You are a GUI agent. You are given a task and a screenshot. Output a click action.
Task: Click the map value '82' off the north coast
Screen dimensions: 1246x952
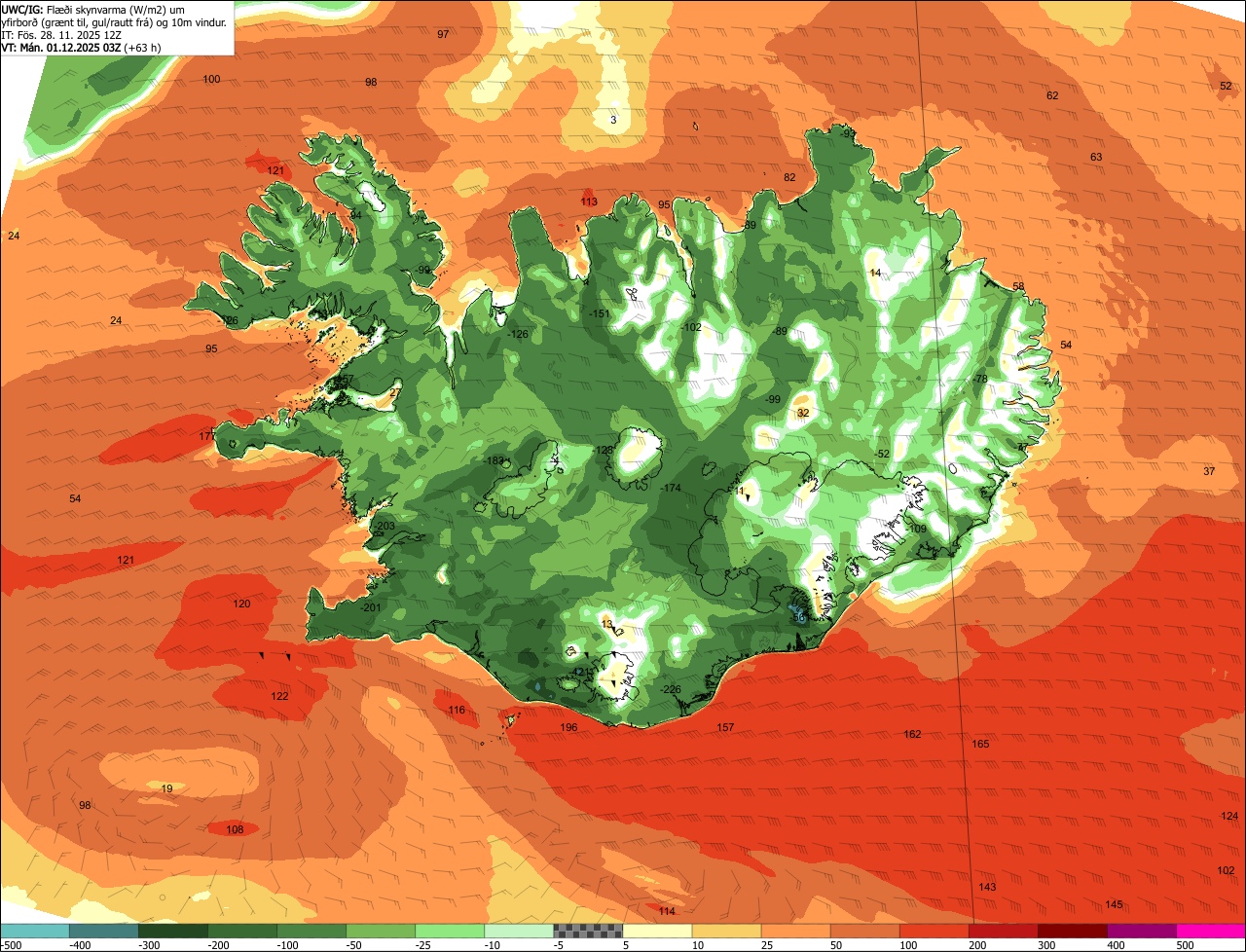pos(789,177)
